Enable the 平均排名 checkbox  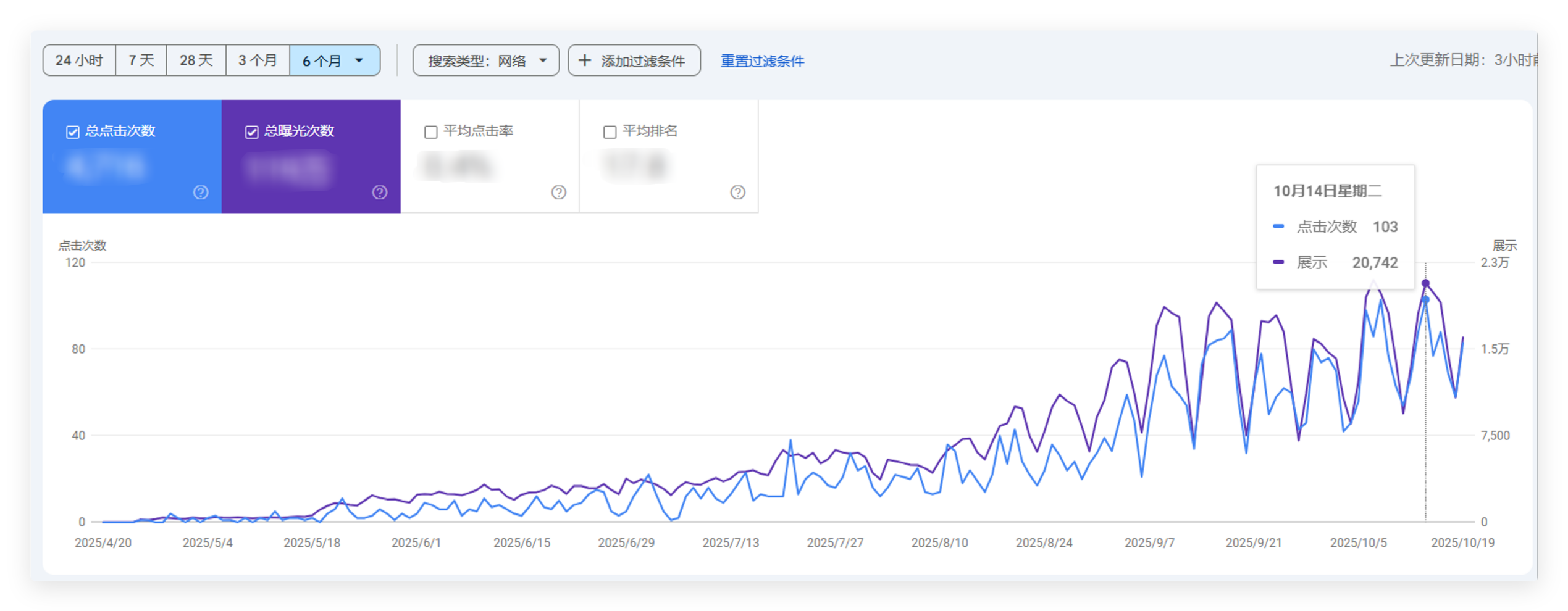[x=610, y=132]
